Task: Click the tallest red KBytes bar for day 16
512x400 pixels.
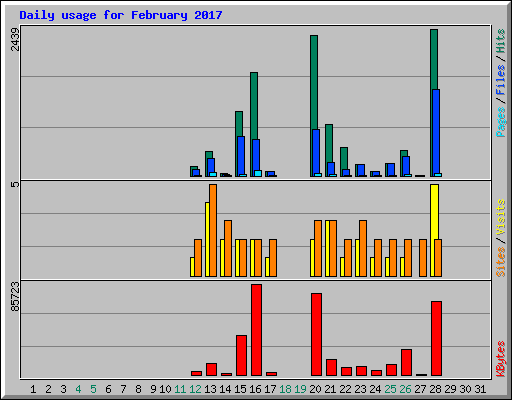Action: (256, 330)
